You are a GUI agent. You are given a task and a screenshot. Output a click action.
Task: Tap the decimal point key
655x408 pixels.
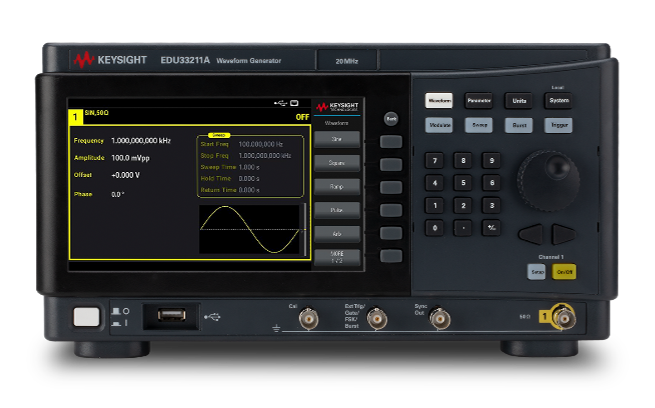[x=463, y=228]
